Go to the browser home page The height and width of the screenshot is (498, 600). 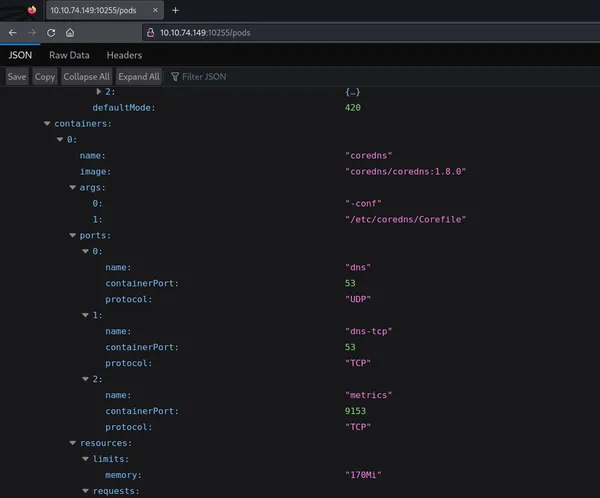click(70, 32)
